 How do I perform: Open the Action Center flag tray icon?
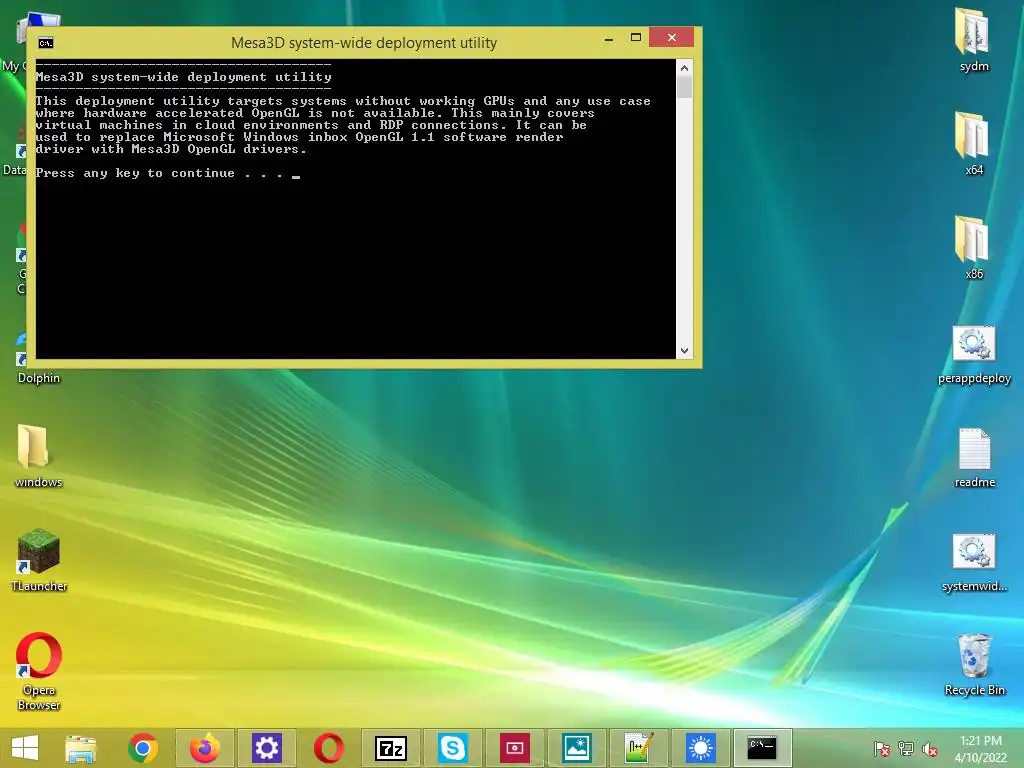(x=881, y=748)
